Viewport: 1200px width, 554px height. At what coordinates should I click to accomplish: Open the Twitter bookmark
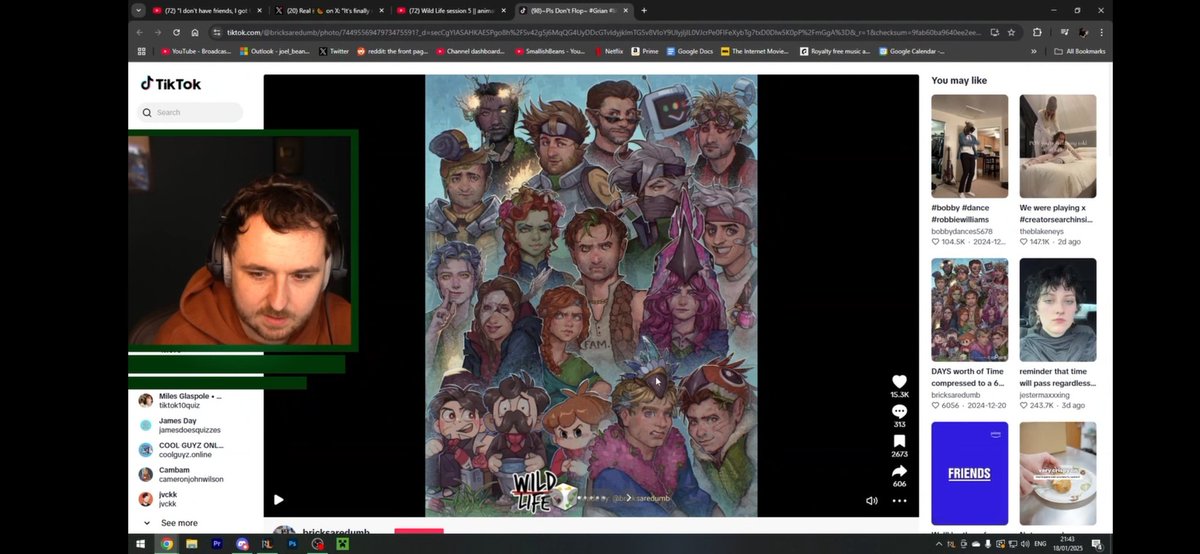coord(334,51)
